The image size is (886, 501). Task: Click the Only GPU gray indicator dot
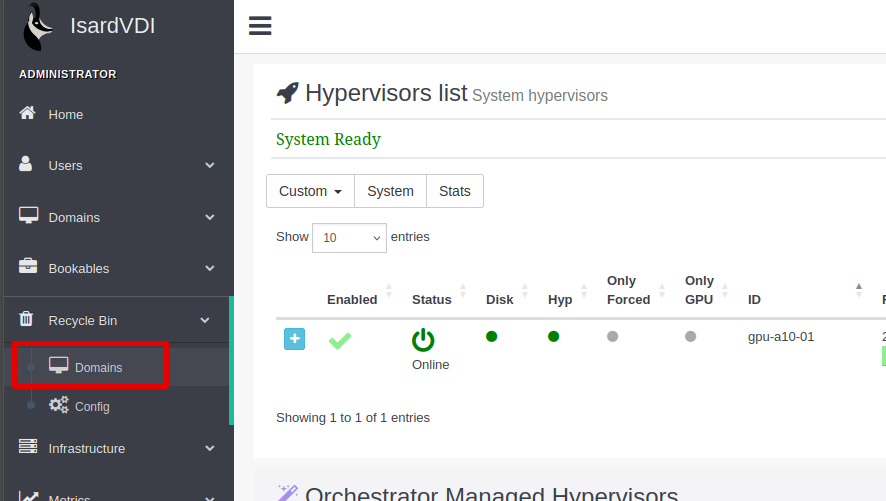[x=690, y=337]
